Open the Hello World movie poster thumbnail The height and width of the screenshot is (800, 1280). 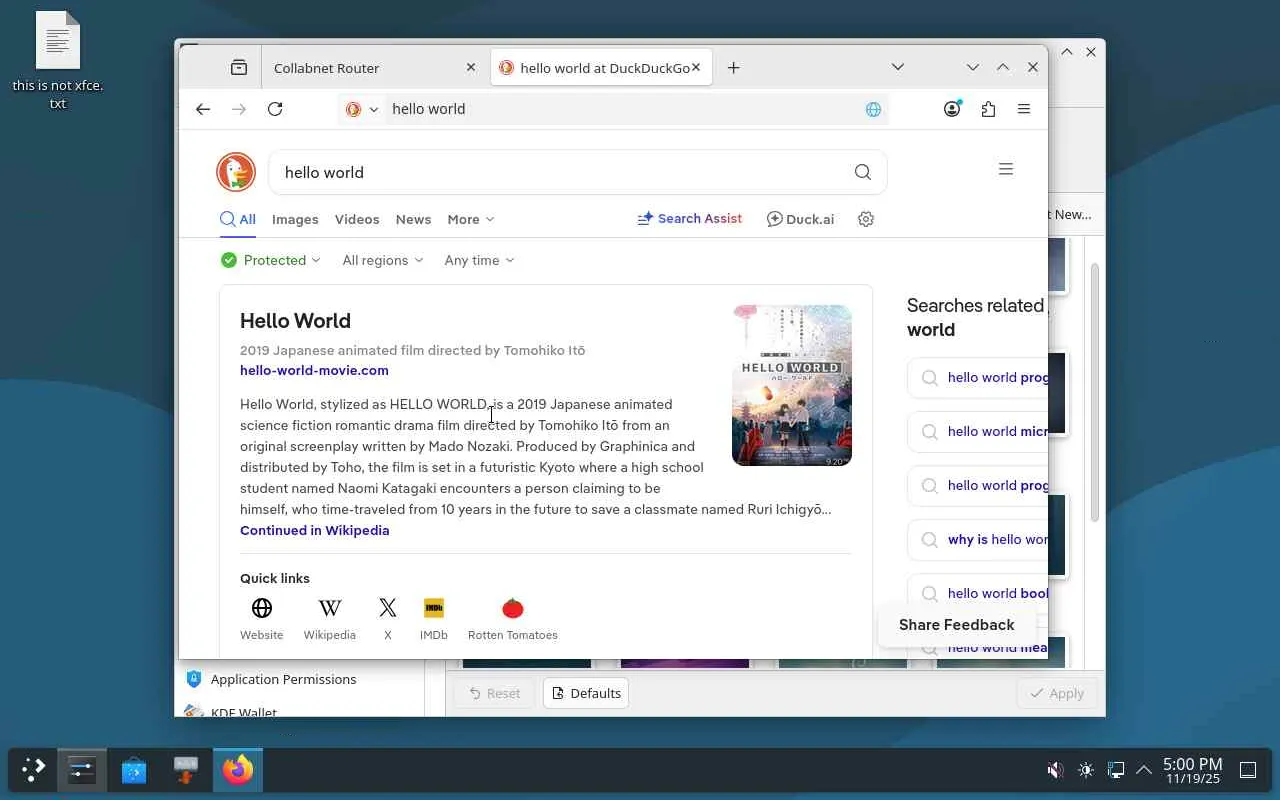click(x=792, y=386)
